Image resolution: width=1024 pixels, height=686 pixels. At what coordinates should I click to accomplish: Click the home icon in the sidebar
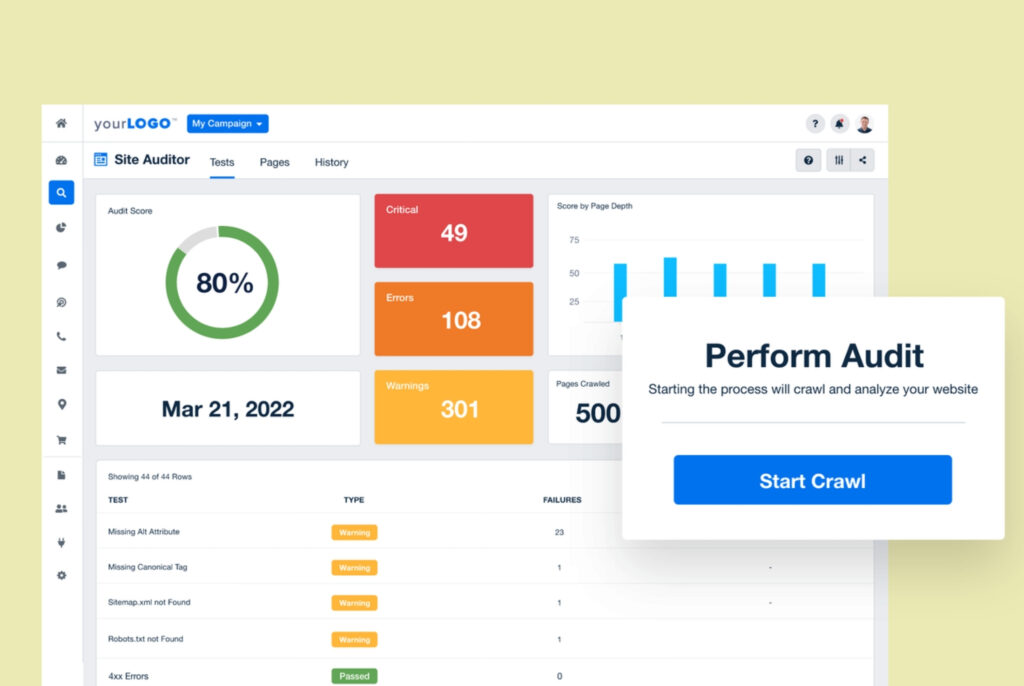tap(61, 124)
